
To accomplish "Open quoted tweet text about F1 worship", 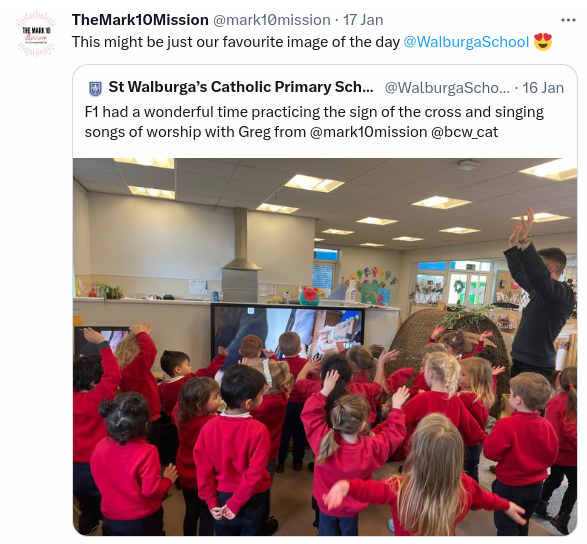I will [314, 122].
